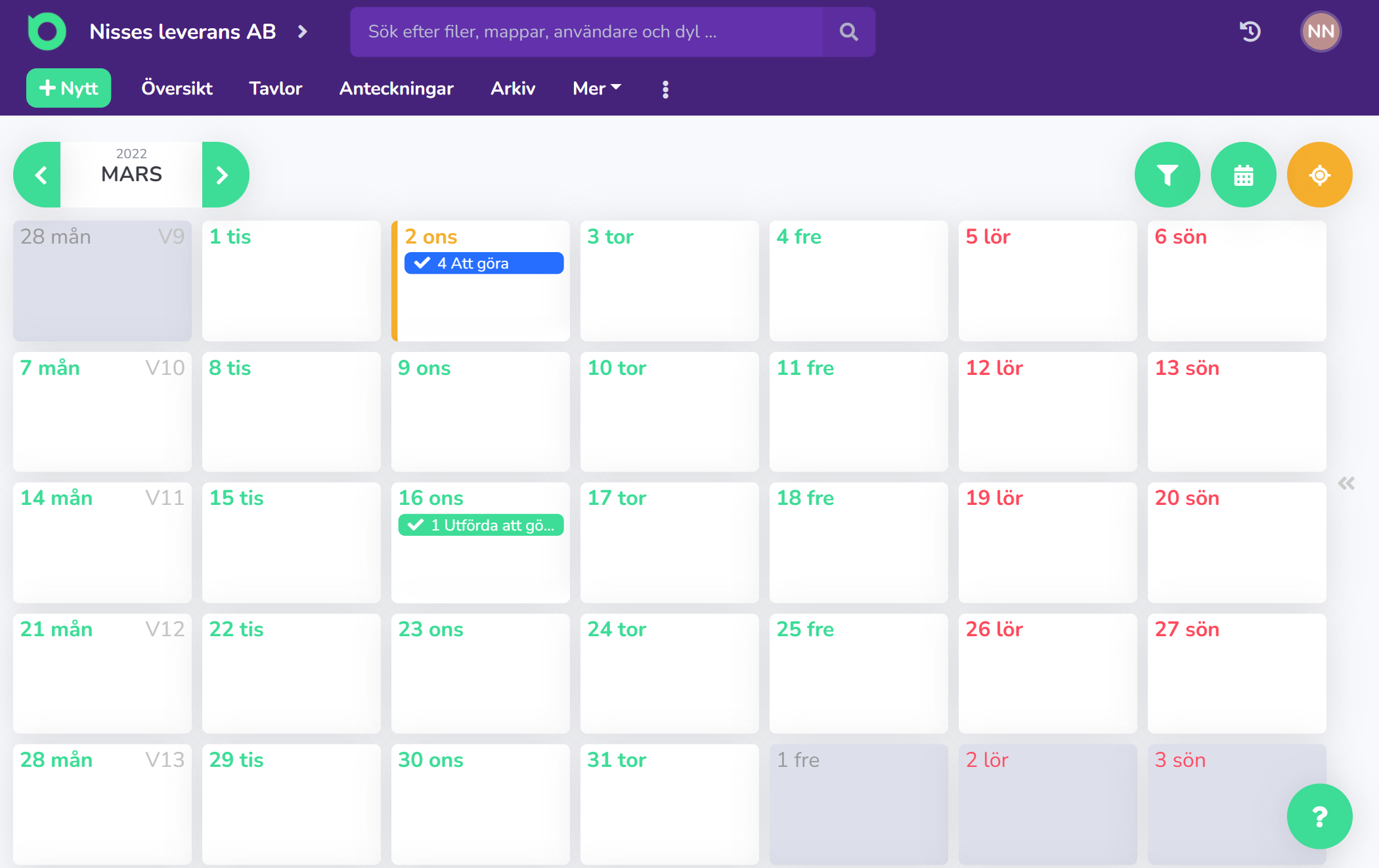The width and height of the screenshot is (1379, 868).
Task: Click the green app logo icon
Action: (47, 31)
